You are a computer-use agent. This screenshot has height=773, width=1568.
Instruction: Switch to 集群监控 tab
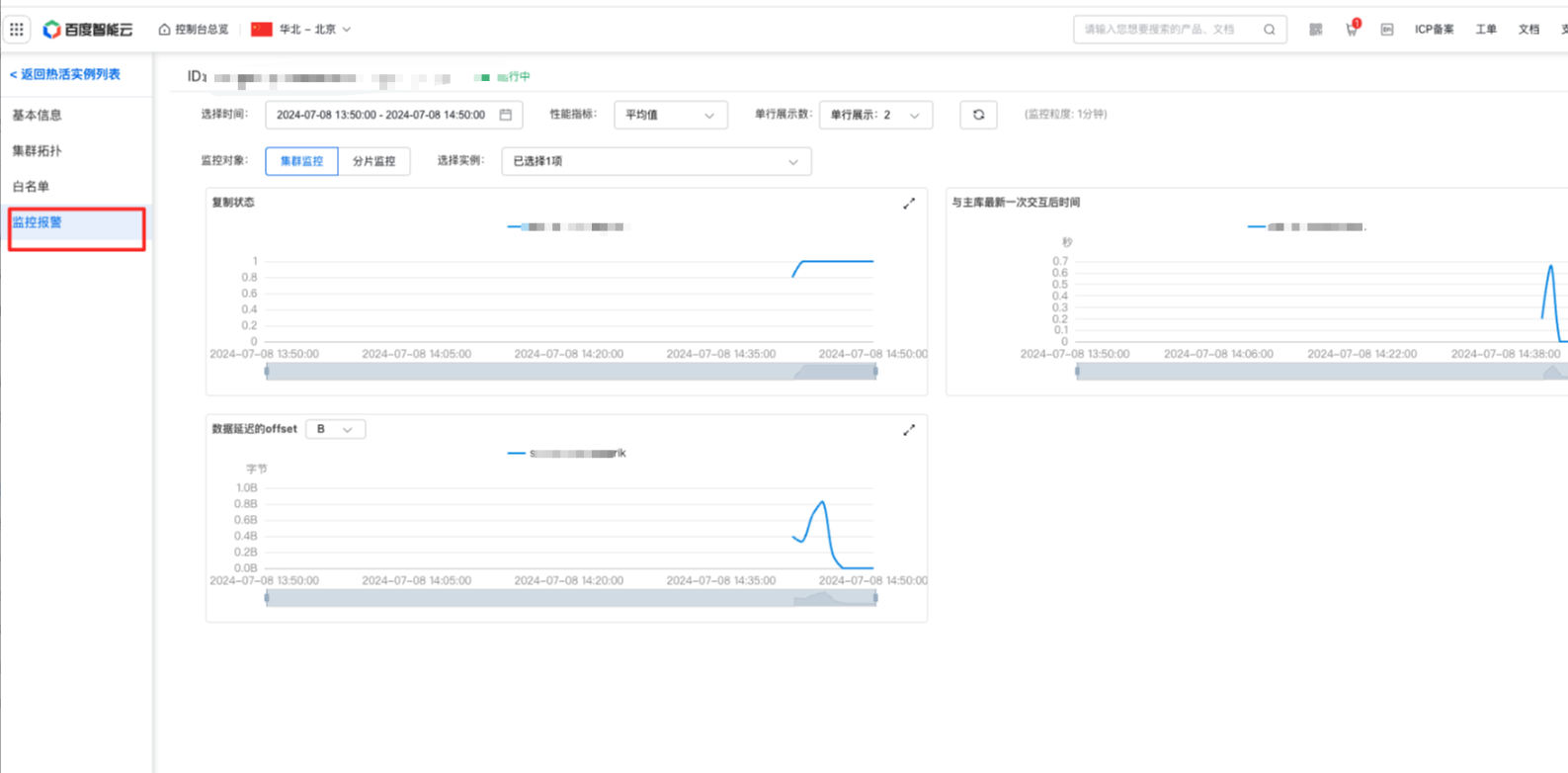coord(301,161)
